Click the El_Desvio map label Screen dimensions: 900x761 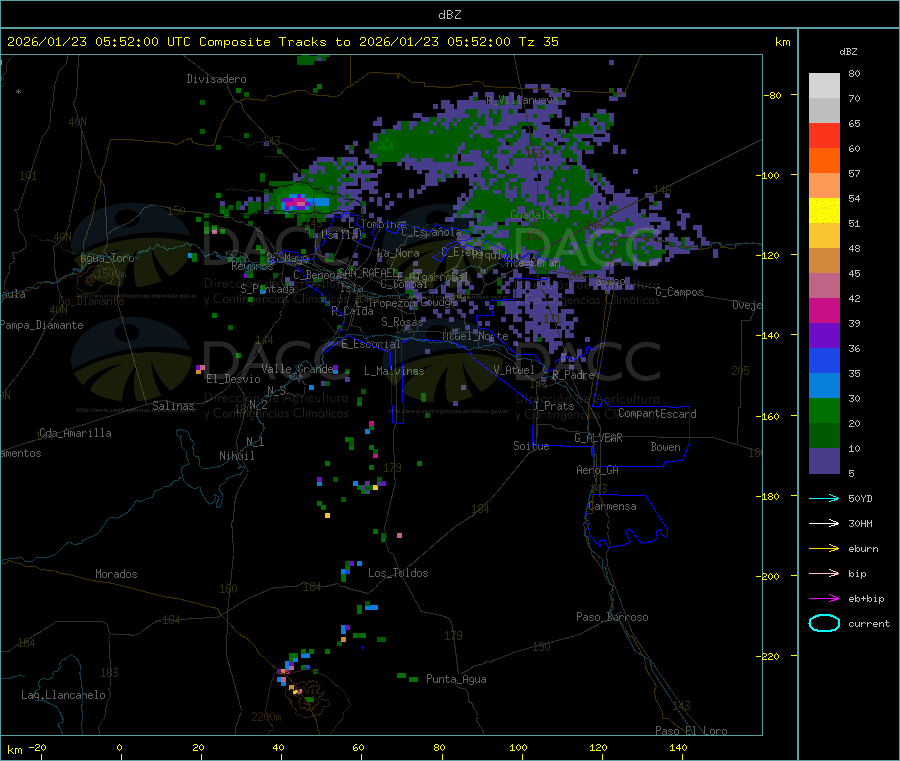[233, 379]
